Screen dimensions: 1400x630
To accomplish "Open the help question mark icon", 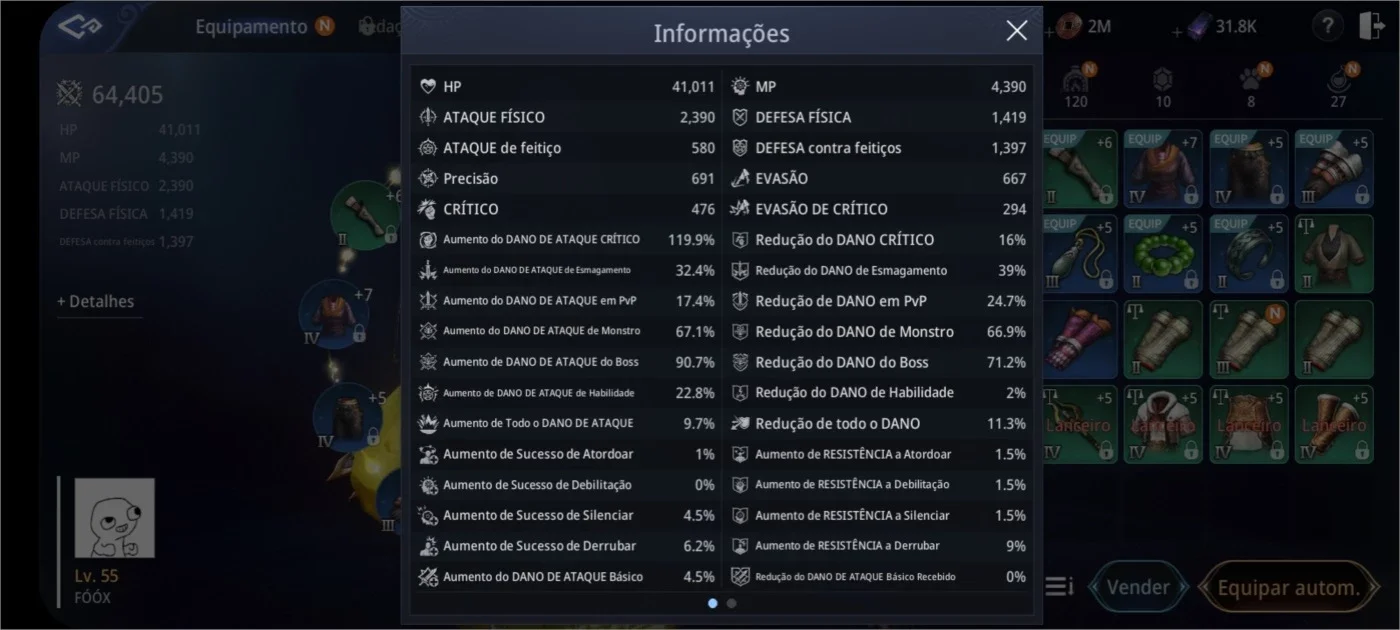I will [x=1326, y=27].
